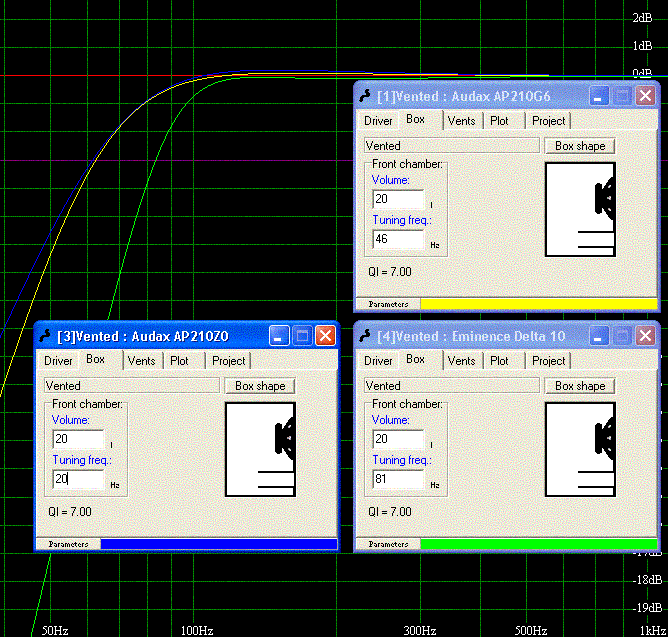668x637 pixels.
Task: Open Project tab in window [3] Audax AP210Z0
Action: click(x=229, y=361)
